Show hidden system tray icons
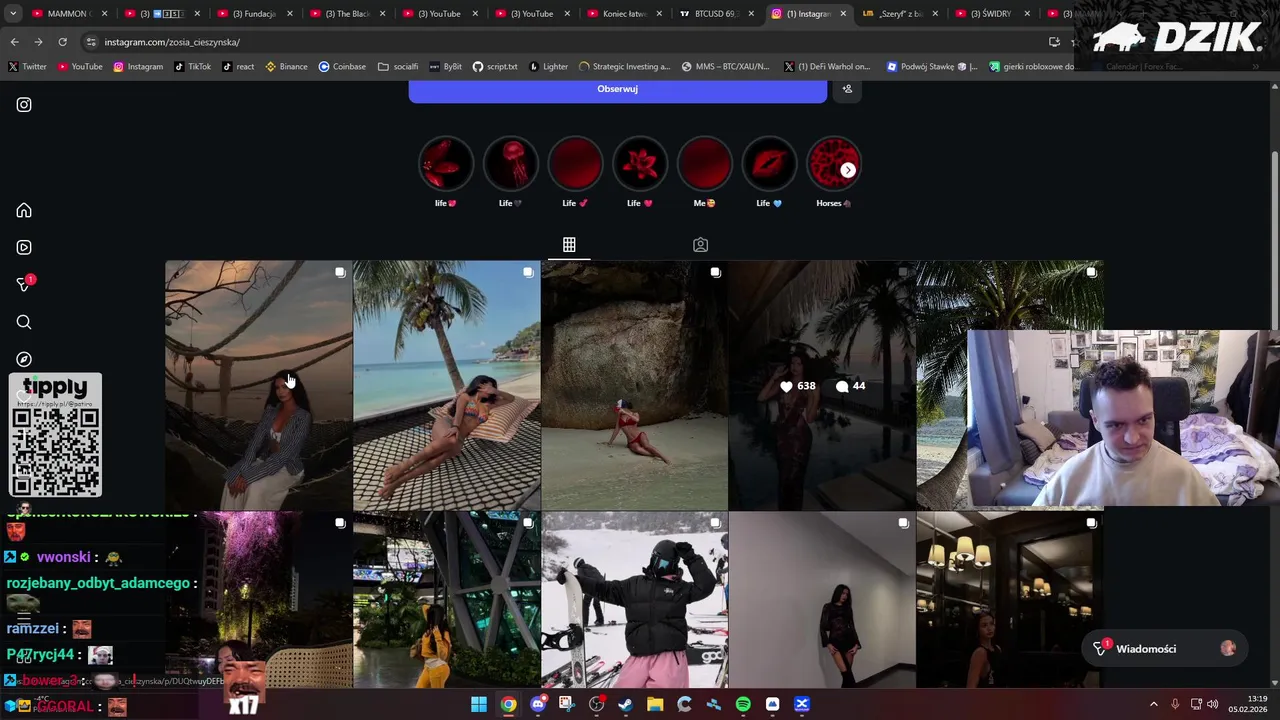This screenshot has height=720, width=1280. (x=1153, y=704)
